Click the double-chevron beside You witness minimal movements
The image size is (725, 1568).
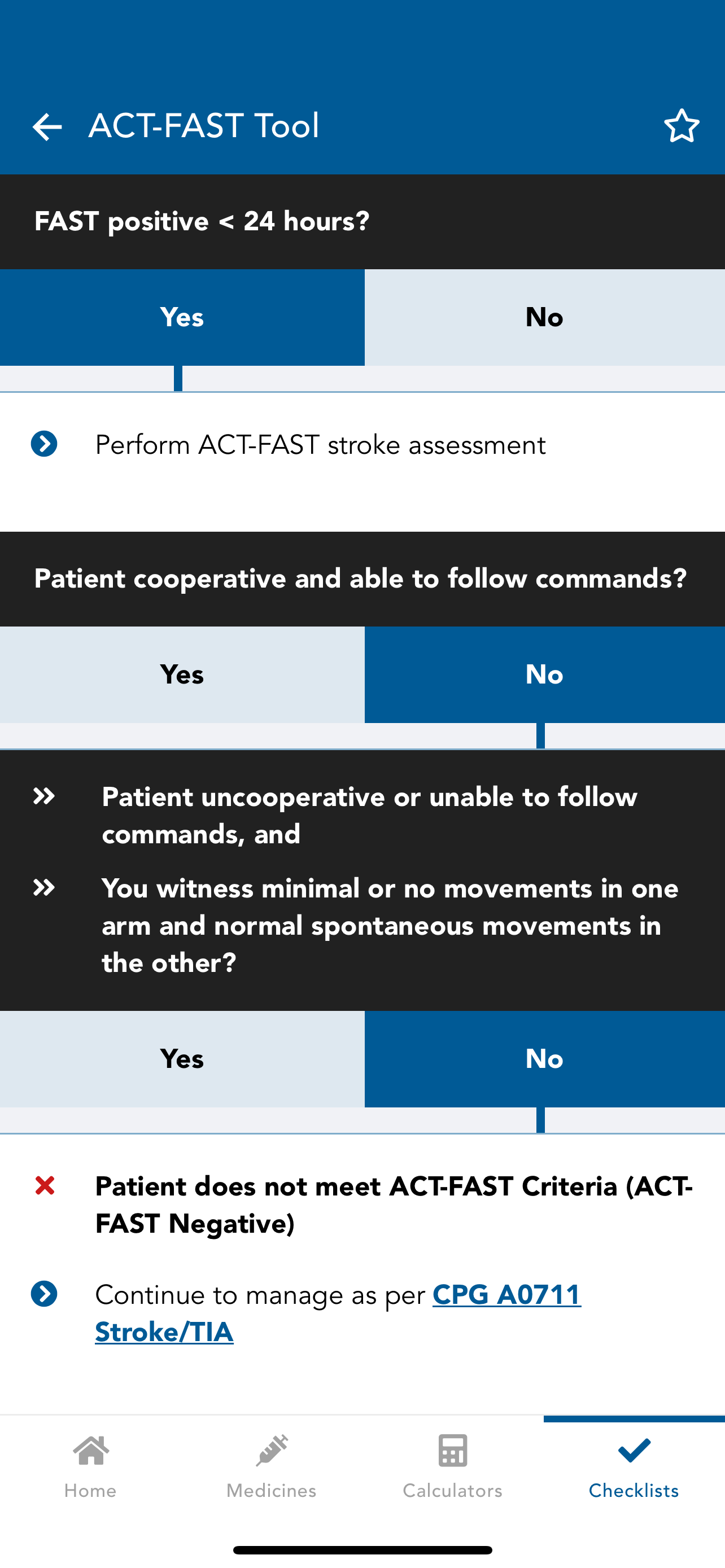44,887
